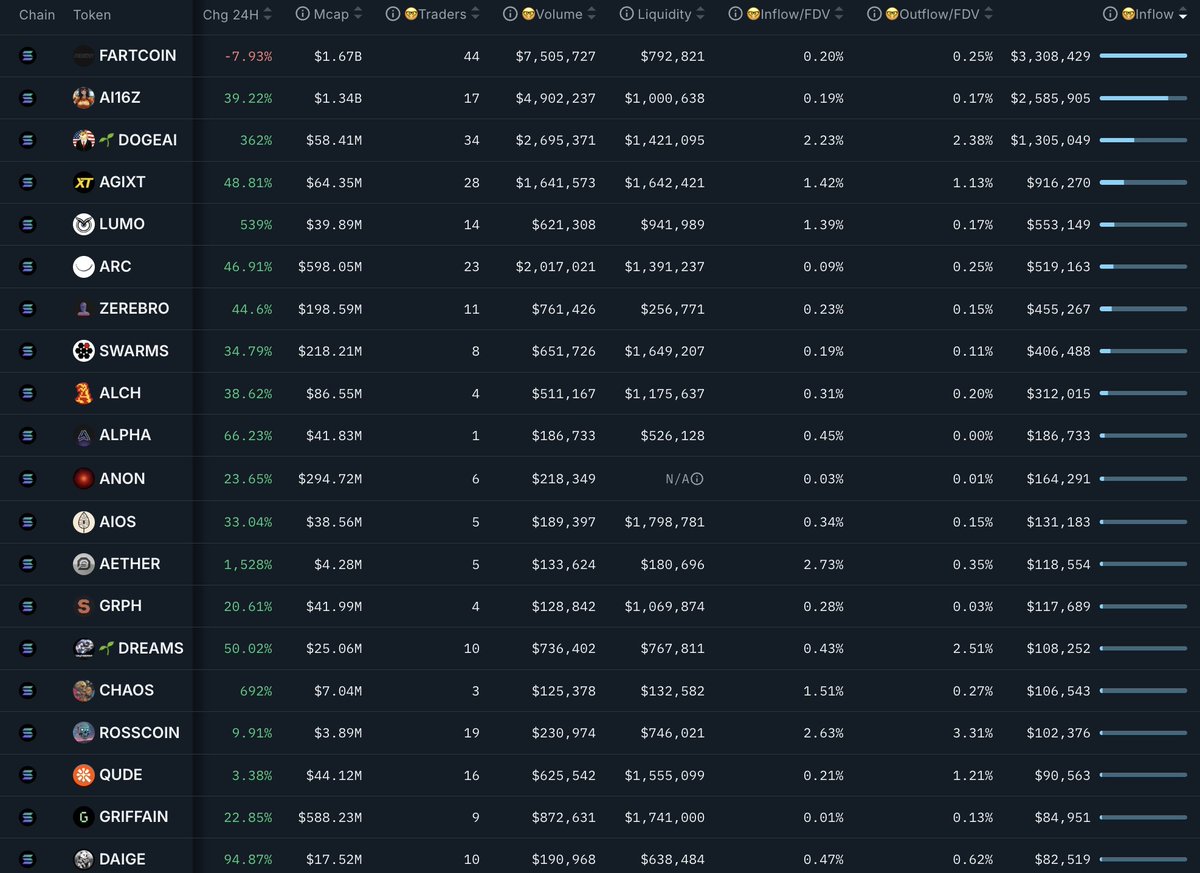Click the info icon beside ANON's N/A liquidity
This screenshot has height=873, width=1200.
point(698,479)
